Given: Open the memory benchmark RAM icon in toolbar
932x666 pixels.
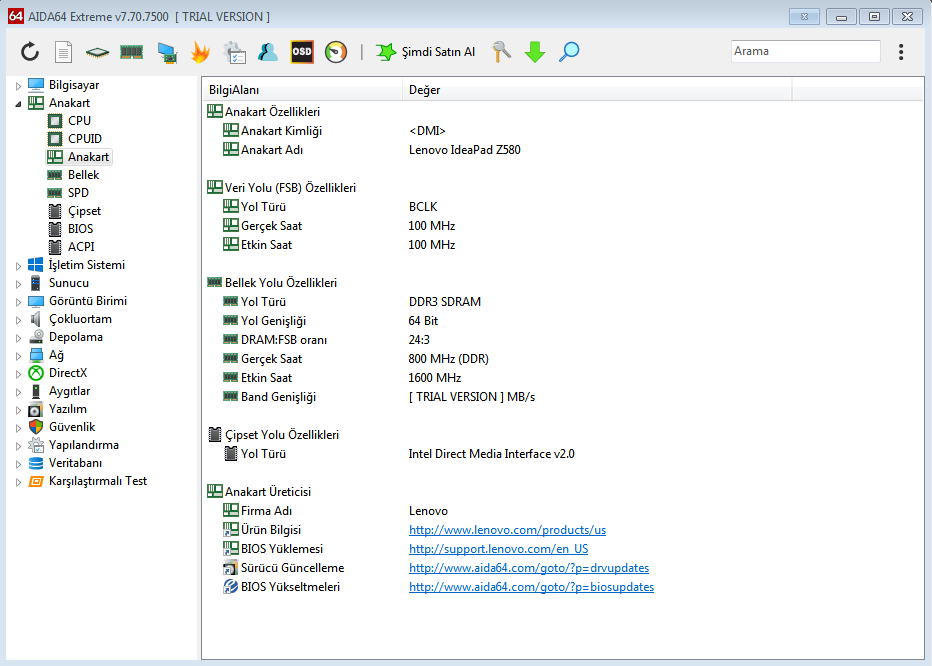Looking at the screenshot, I should pyautogui.click(x=131, y=52).
